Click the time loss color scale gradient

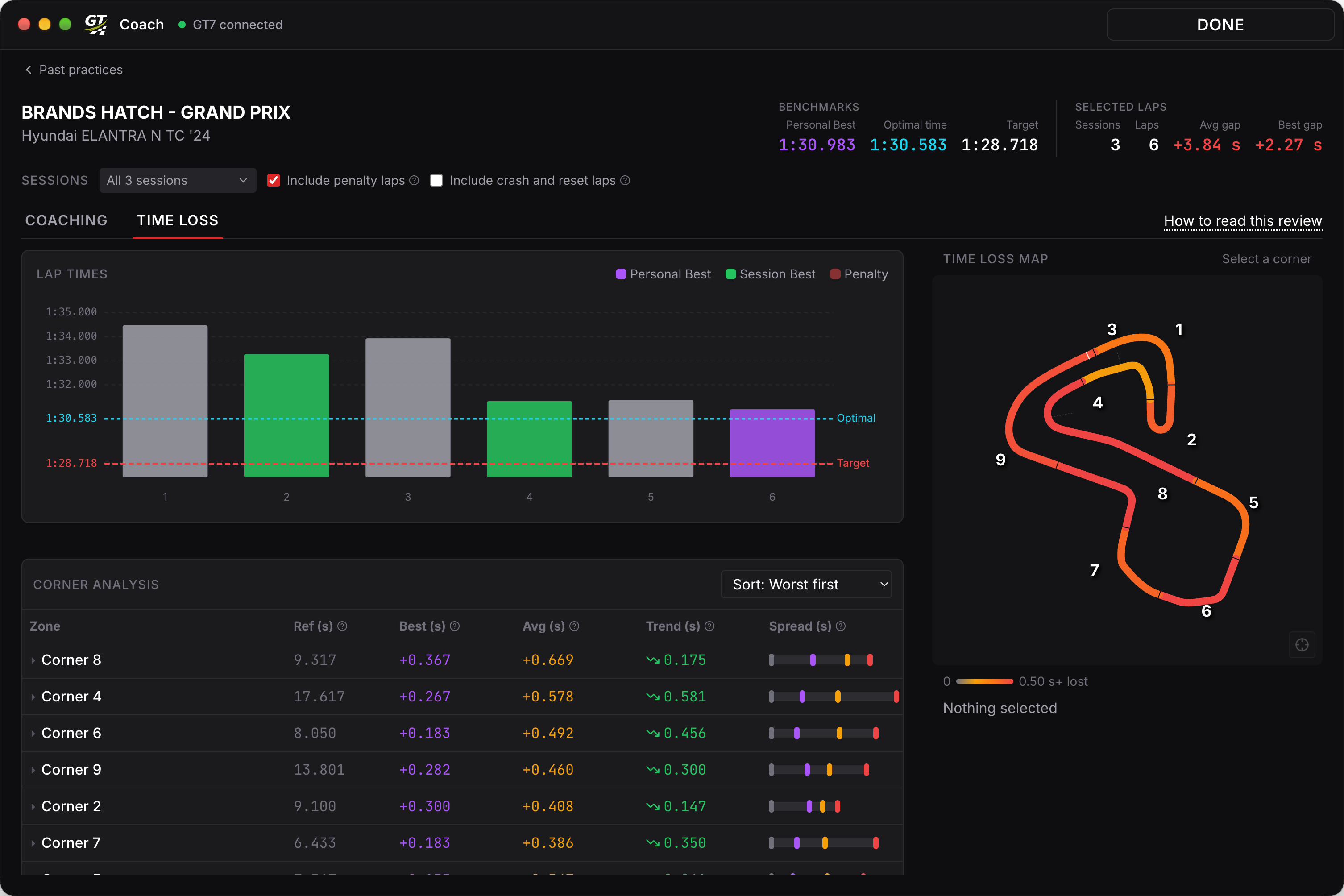pyautogui.click(x=984, y=681)
